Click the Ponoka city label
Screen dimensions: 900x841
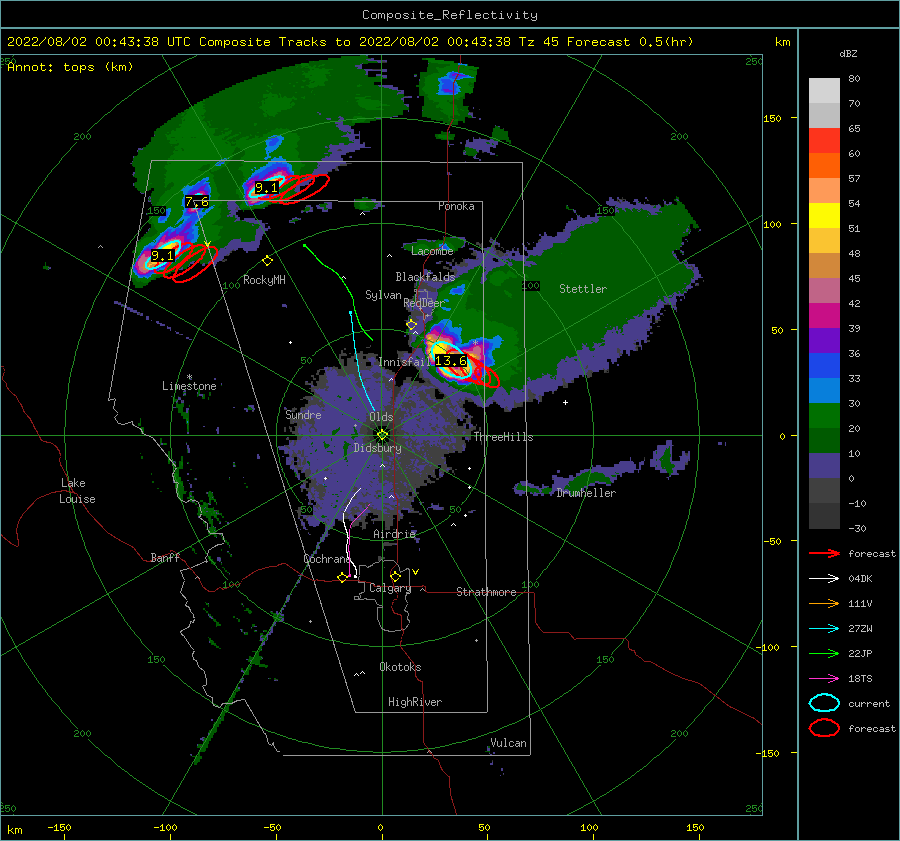[456, 206]
